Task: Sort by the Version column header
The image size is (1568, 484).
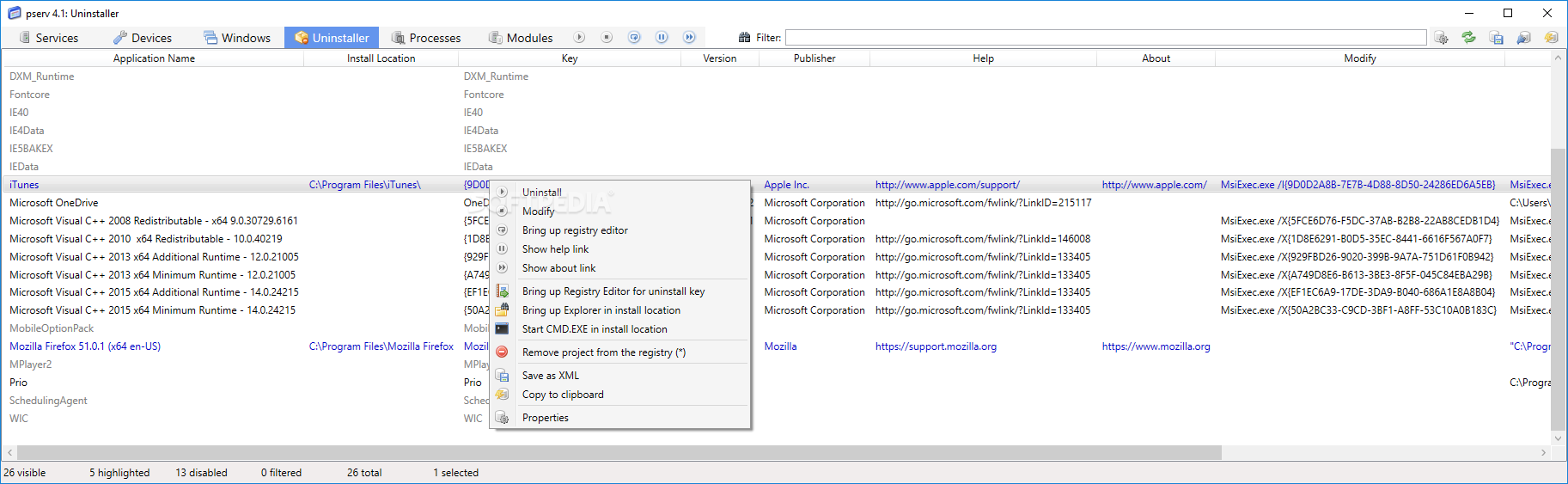Action: pyautogui.click(x=720, y=58)
